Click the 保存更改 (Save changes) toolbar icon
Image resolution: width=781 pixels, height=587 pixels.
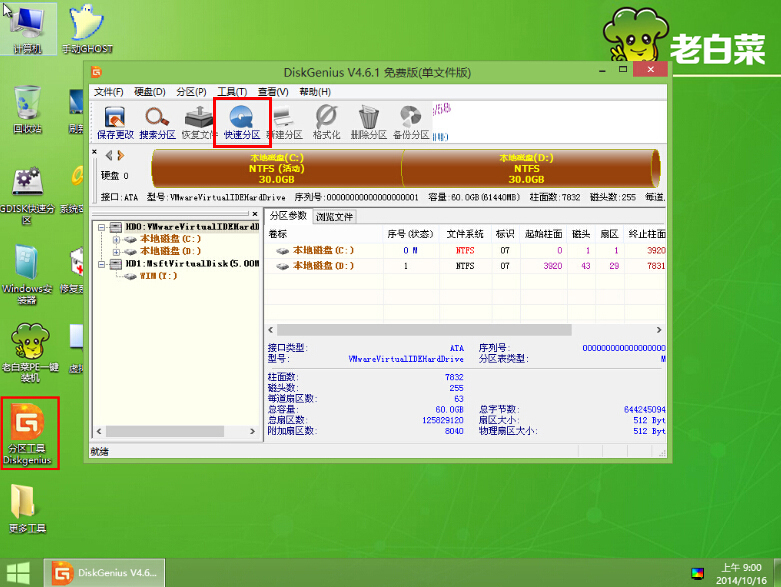pyautogui.click(x=115, y=122)
